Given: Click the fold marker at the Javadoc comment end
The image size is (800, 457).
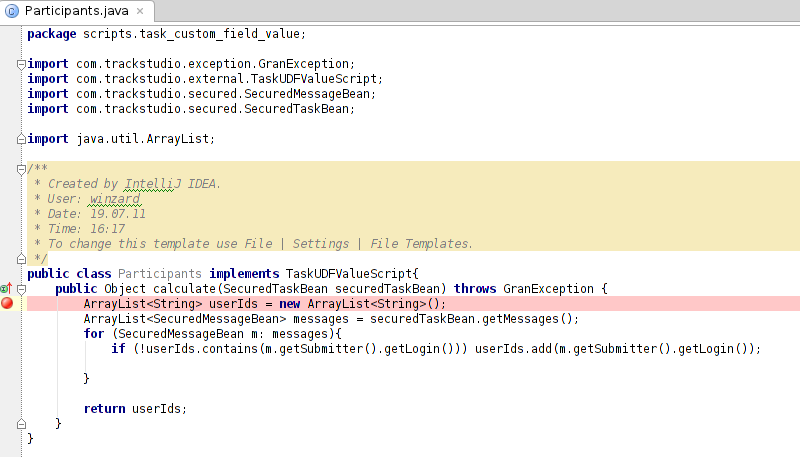Looking at the screenshot, I should click(x=21, y=259).
